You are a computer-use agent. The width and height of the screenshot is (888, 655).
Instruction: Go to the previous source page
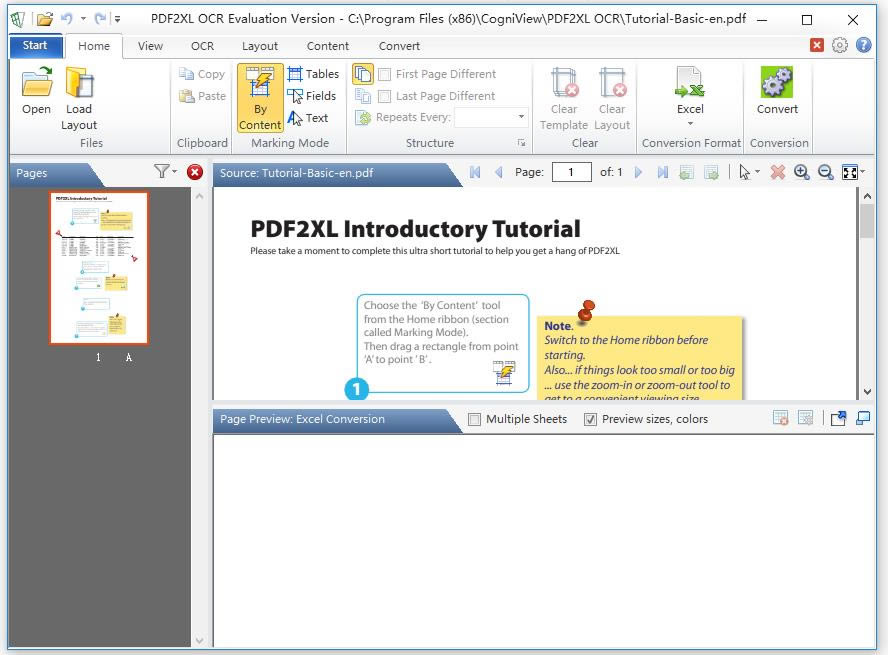point(498,172)
